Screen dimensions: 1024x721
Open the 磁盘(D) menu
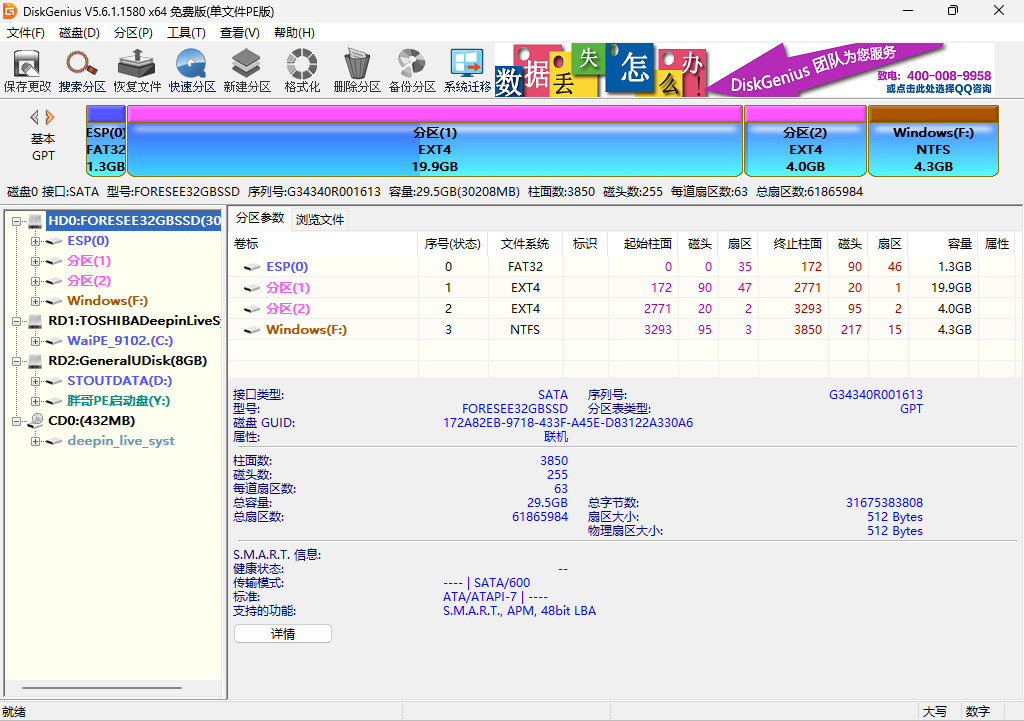[79, 33]
